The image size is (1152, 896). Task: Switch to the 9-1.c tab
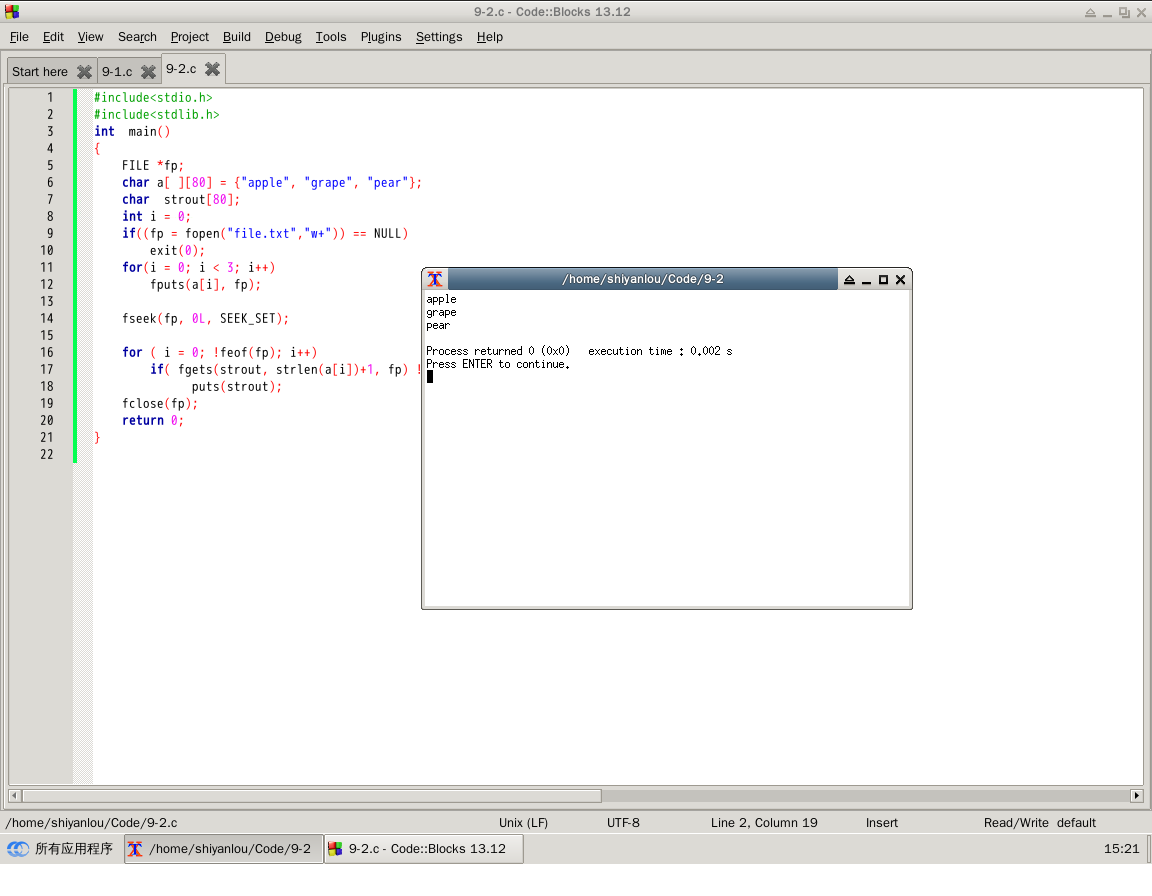click(117, 71)
